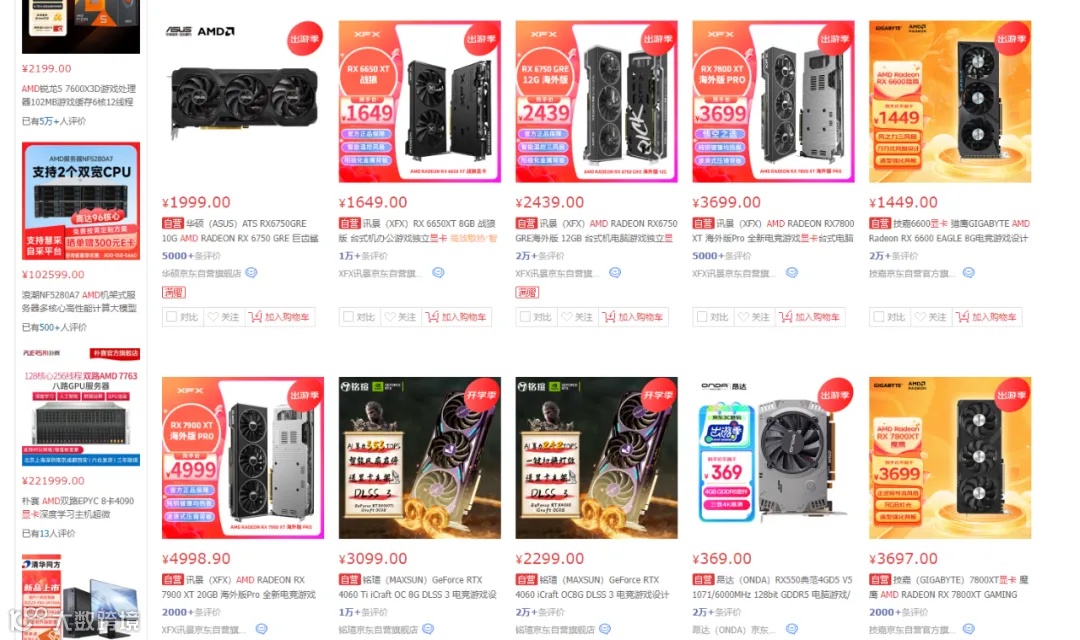Click heart follow icon for XFX RX7800 XT
This screenshot has height=640, width=1080.
[x=744, y=317]
